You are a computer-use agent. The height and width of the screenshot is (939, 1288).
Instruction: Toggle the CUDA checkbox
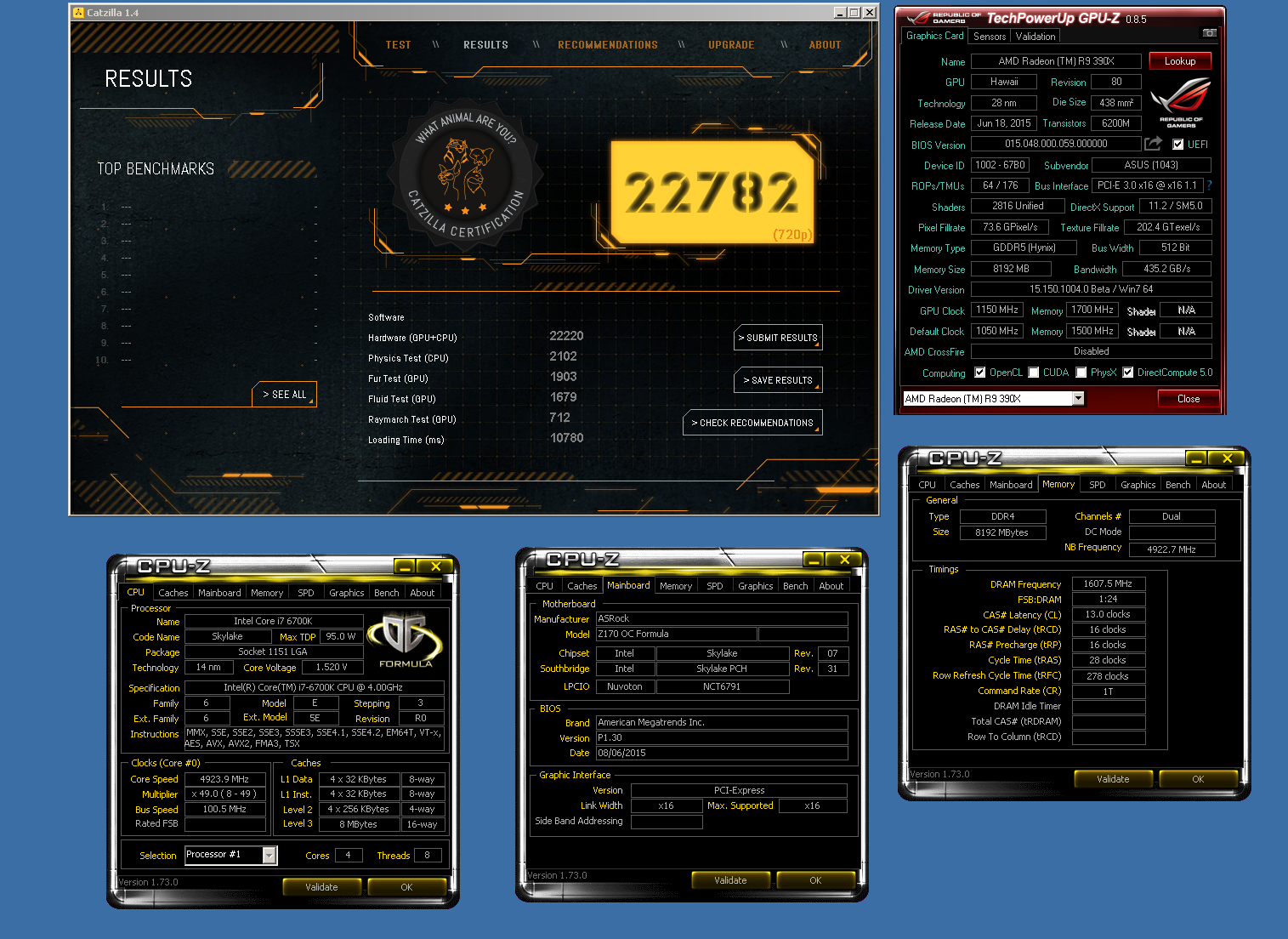[x=1033, y=373]
